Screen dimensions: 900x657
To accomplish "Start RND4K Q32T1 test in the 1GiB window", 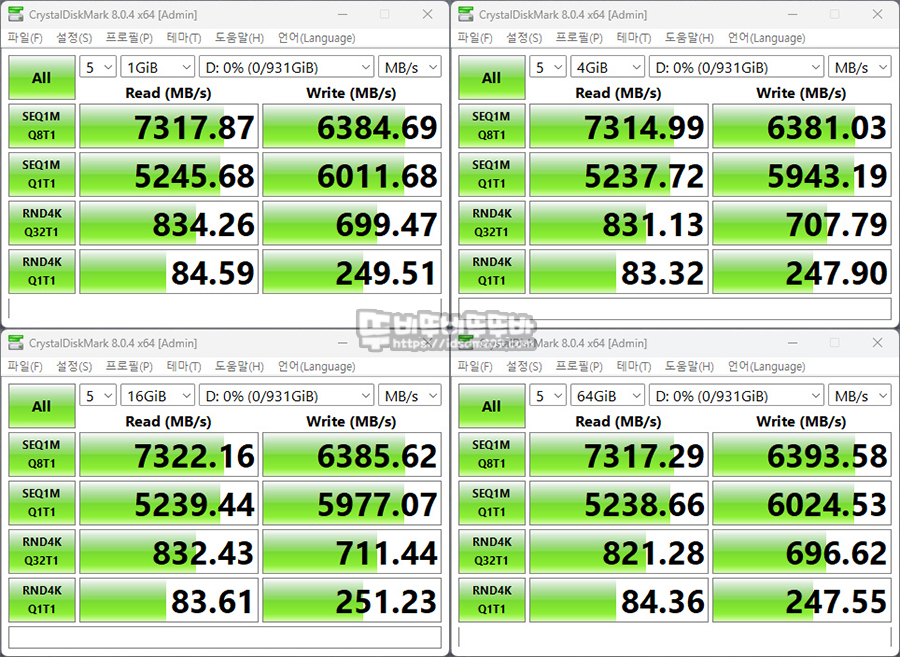I will click(42, 223).
